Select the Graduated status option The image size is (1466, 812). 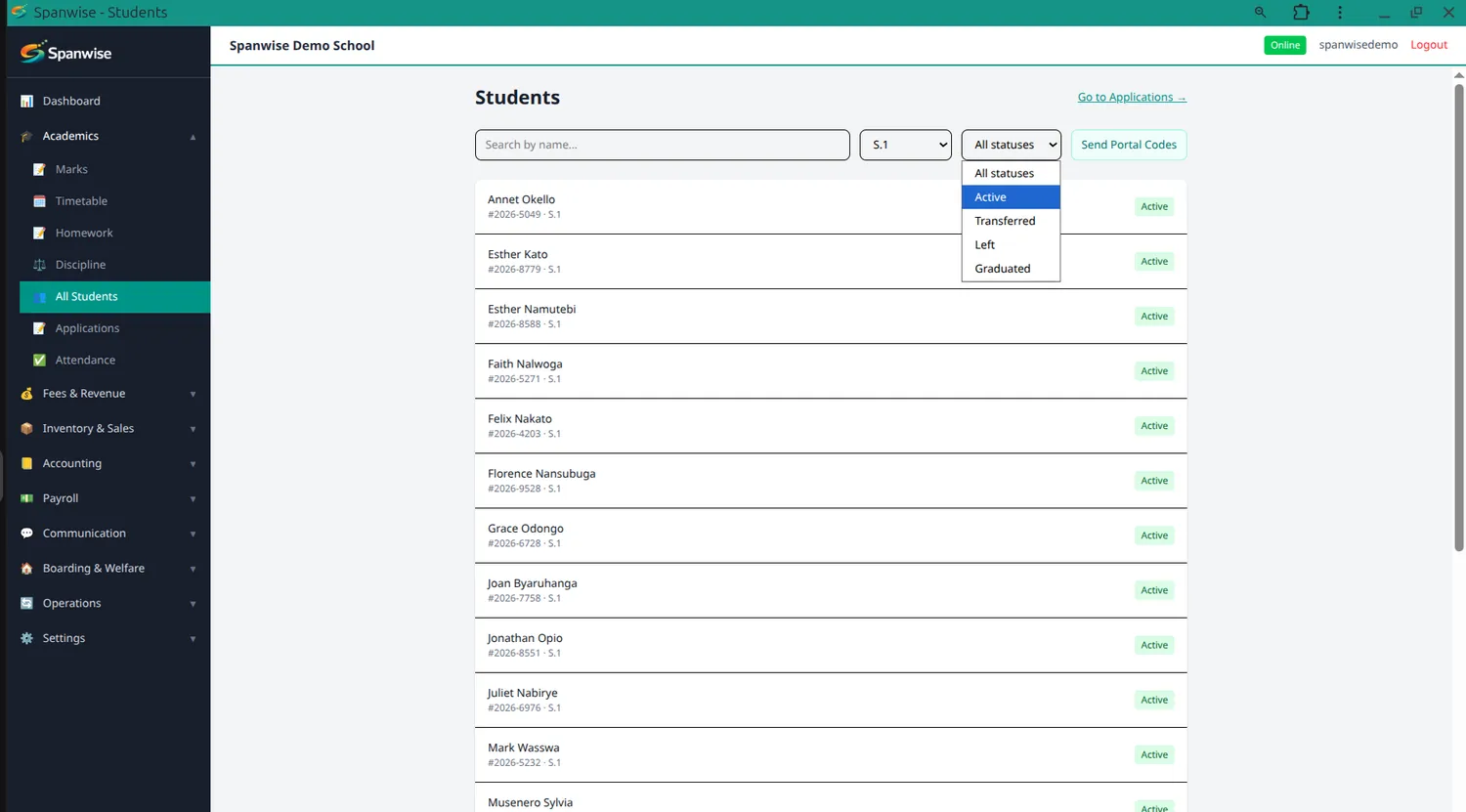point(1012,269)
